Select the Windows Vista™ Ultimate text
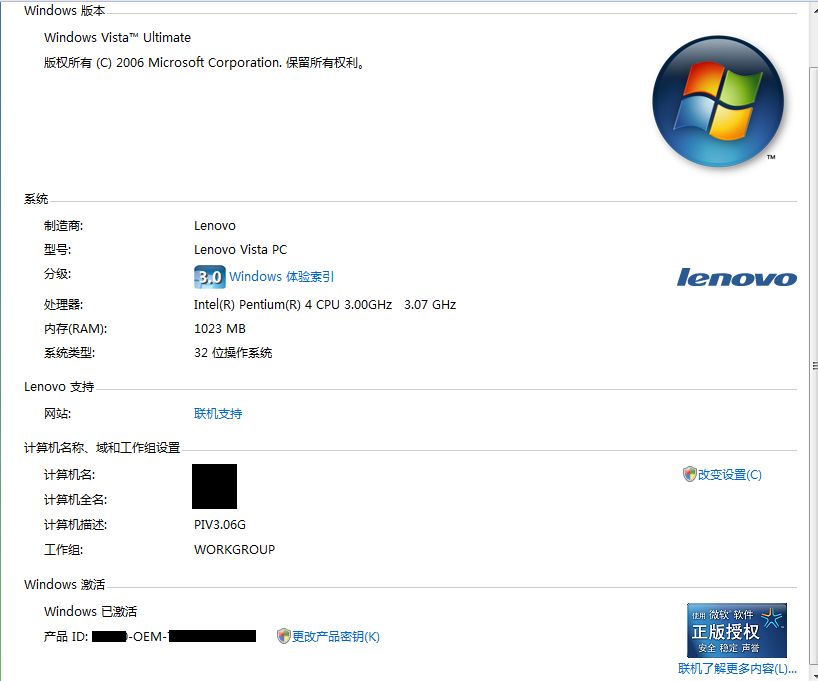Screen dimensions: 818x681 [117, 38]
